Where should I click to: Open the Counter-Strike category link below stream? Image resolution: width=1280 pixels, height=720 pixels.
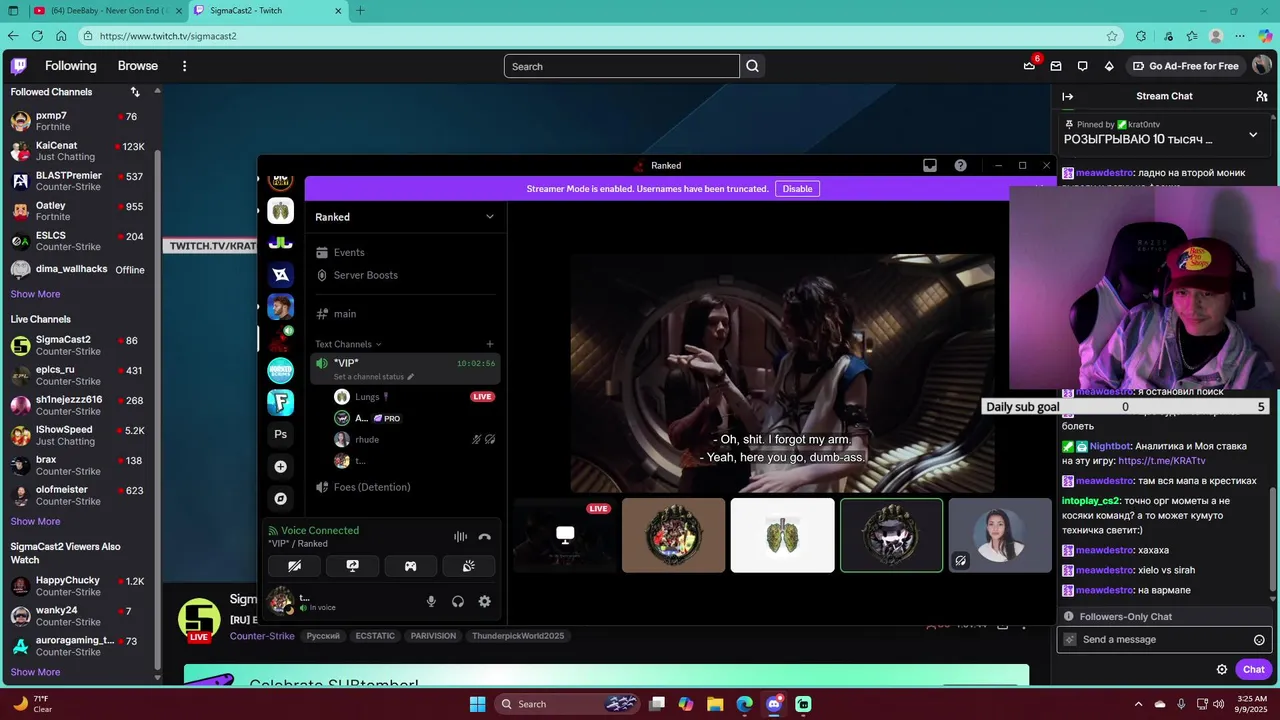(262, 636)
